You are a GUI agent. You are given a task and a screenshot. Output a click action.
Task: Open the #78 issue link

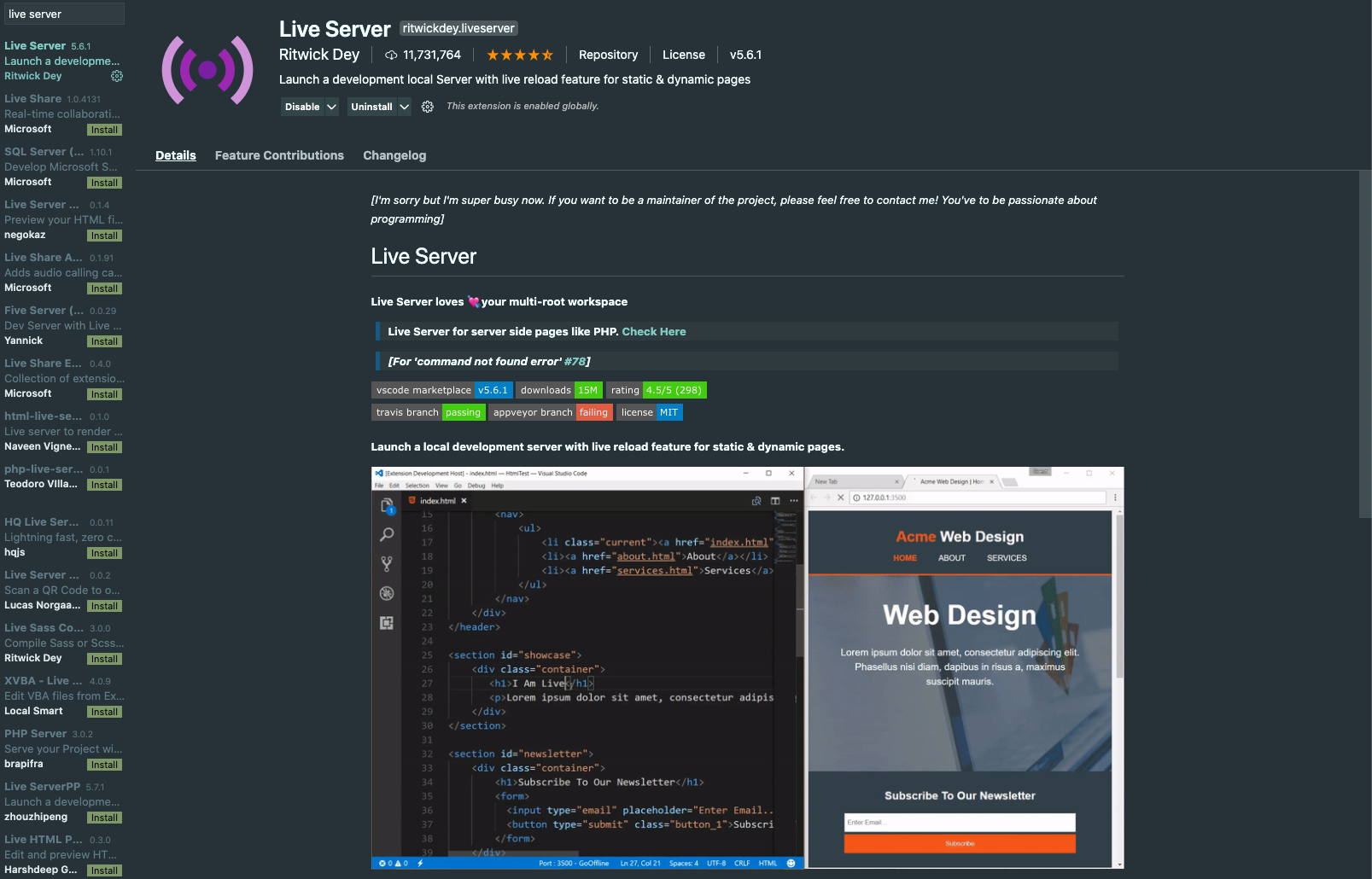coord(575,362)
